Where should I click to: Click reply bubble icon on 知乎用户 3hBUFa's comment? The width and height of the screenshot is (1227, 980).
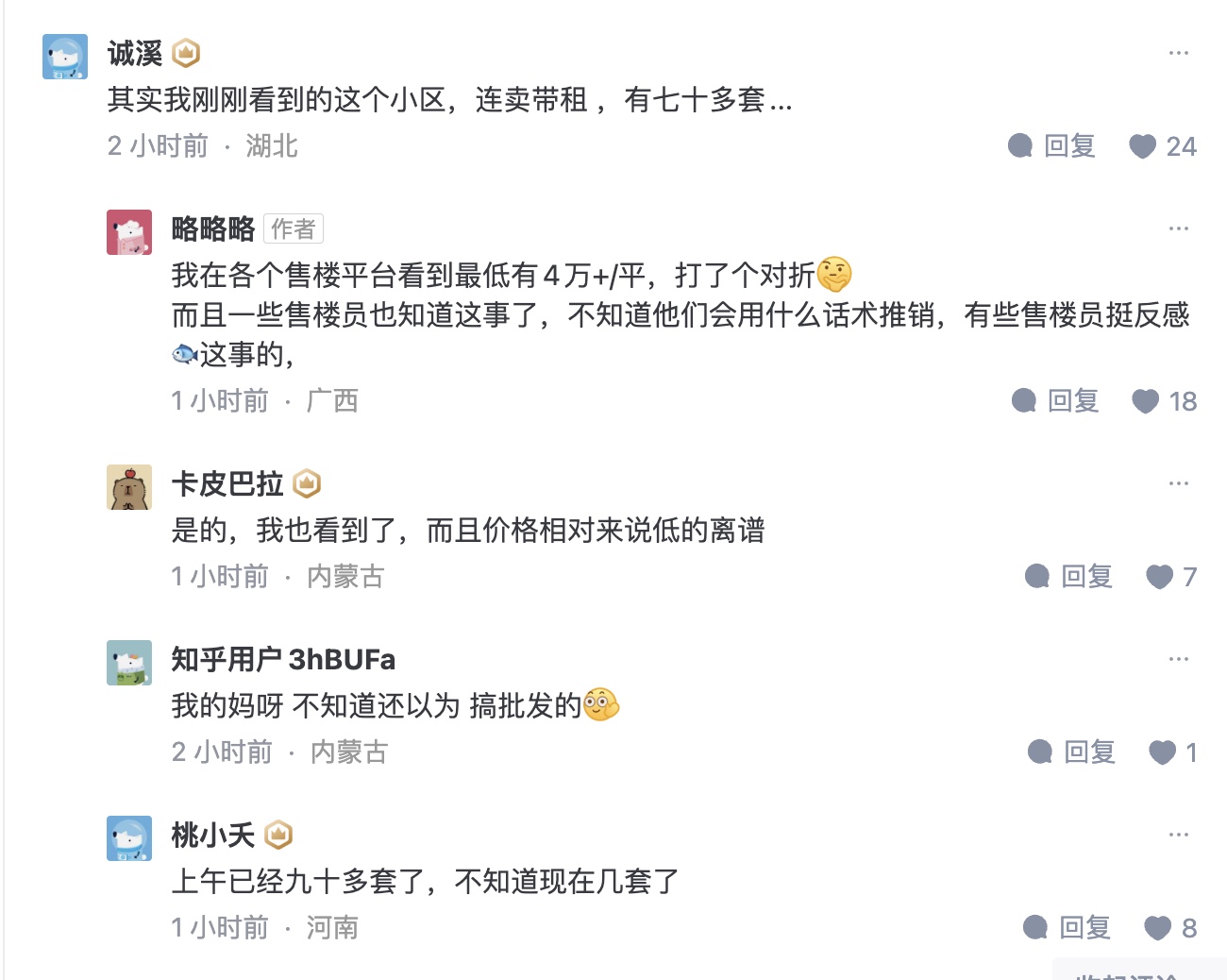(x=1040, y=752)
